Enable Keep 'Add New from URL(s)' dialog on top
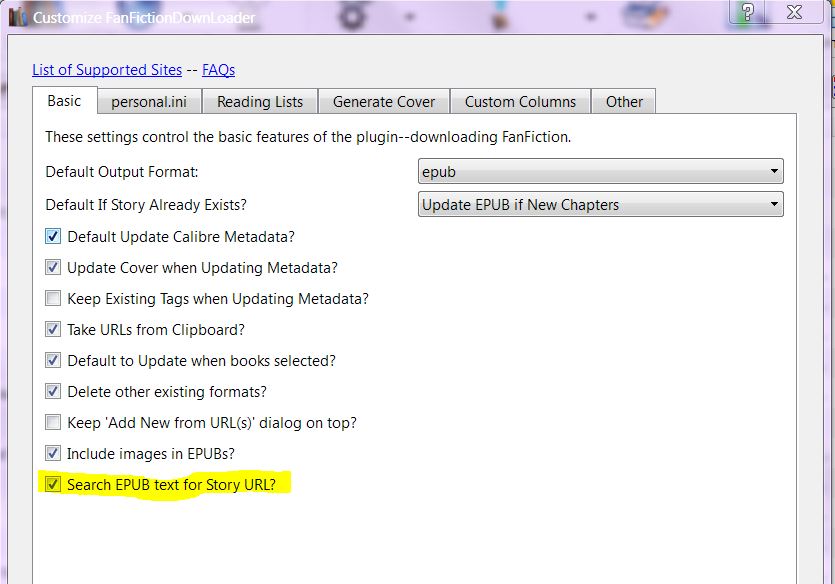The width and height of the screenshot is (835, 584). coord(53,422)
